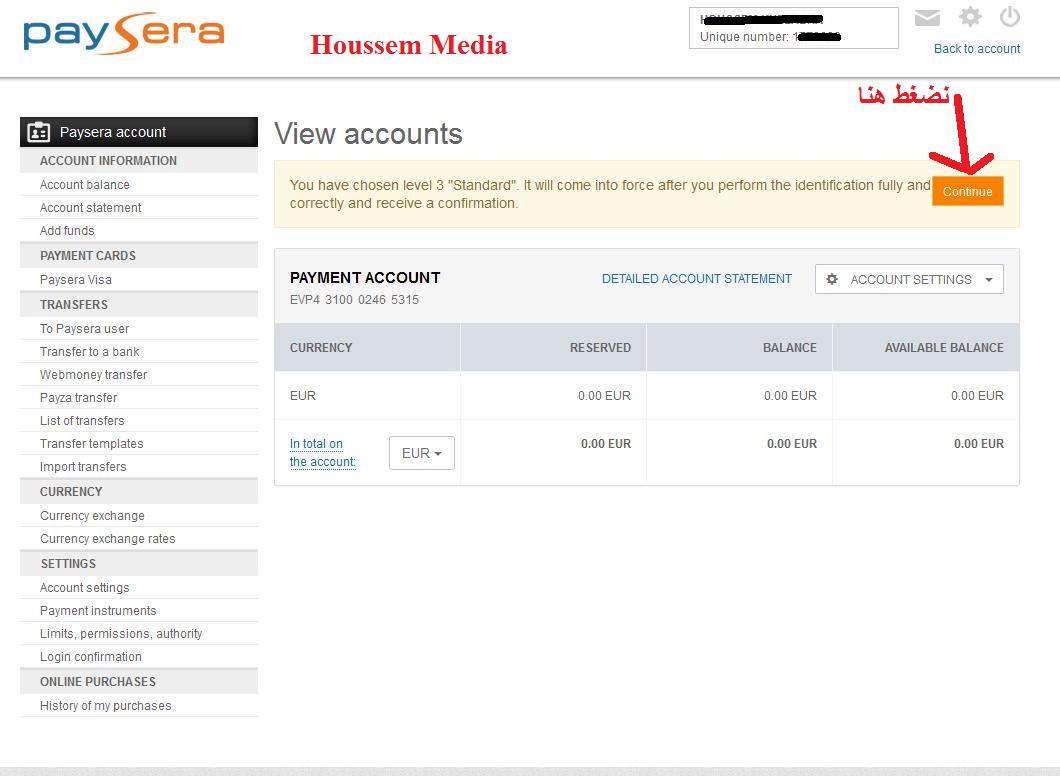
Task: Select Transfer templates
Action: click(91, 443)
